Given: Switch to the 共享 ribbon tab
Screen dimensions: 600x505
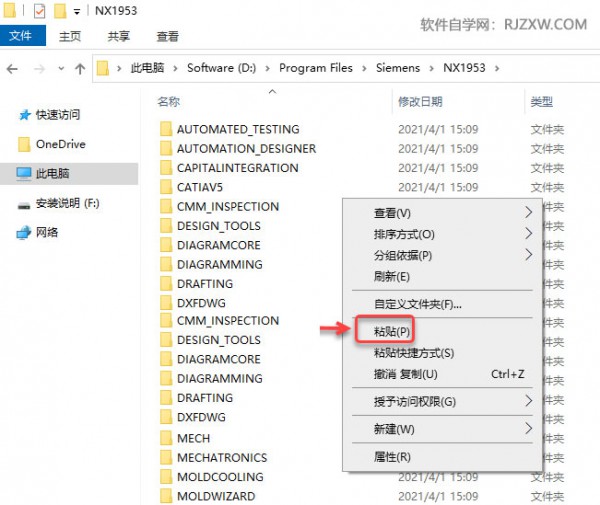Looking at the screenshot, I should (x=119, y=36).
